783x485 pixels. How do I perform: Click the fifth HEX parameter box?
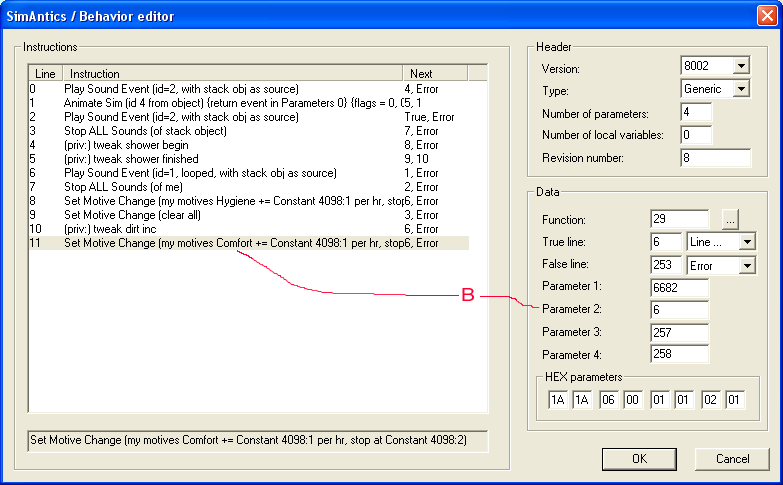(659, 400)
